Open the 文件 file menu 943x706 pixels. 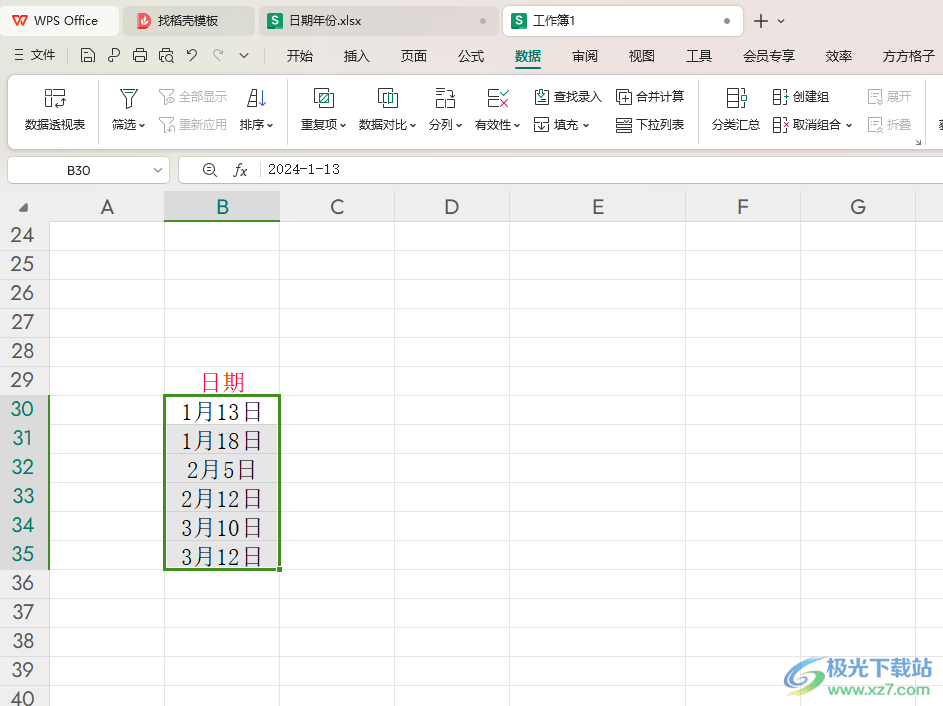tap(35, 55)
